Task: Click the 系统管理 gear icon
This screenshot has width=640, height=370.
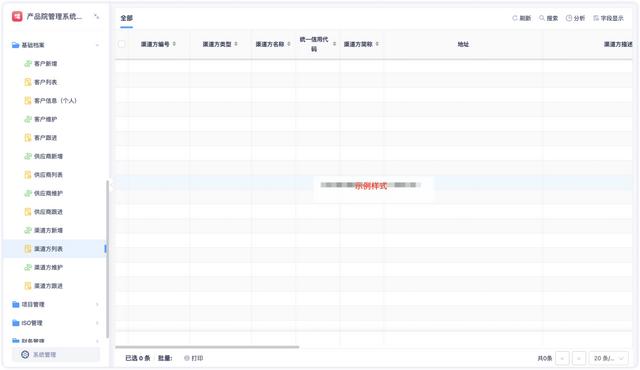Action: click(x=25, y=354)
